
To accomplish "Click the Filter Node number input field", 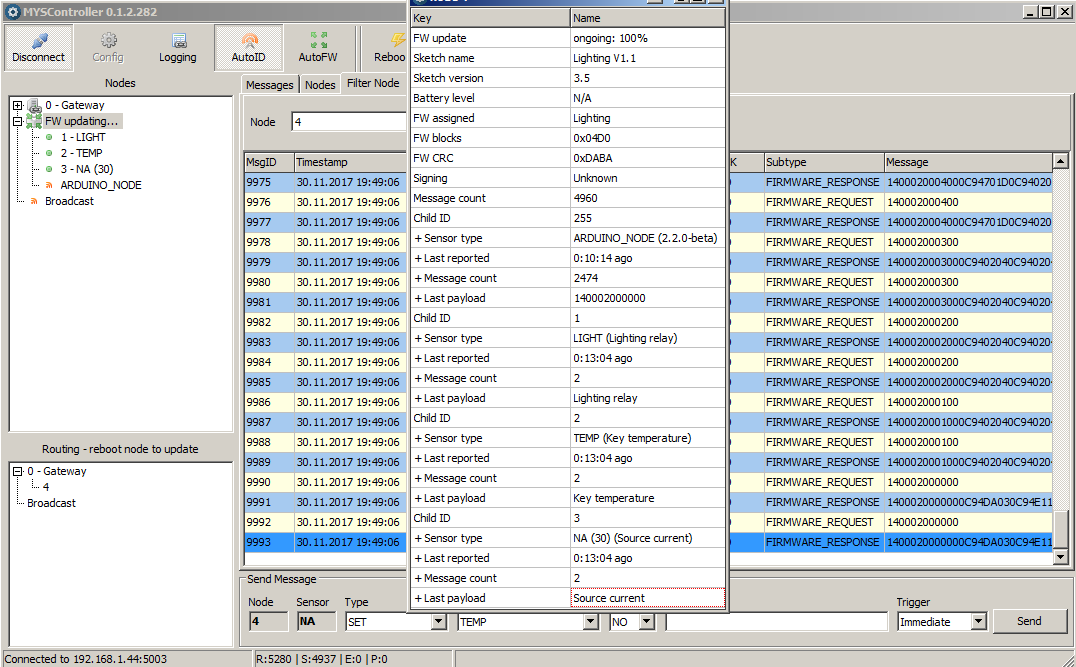I will pyautogui.click(x=350, y=122).
